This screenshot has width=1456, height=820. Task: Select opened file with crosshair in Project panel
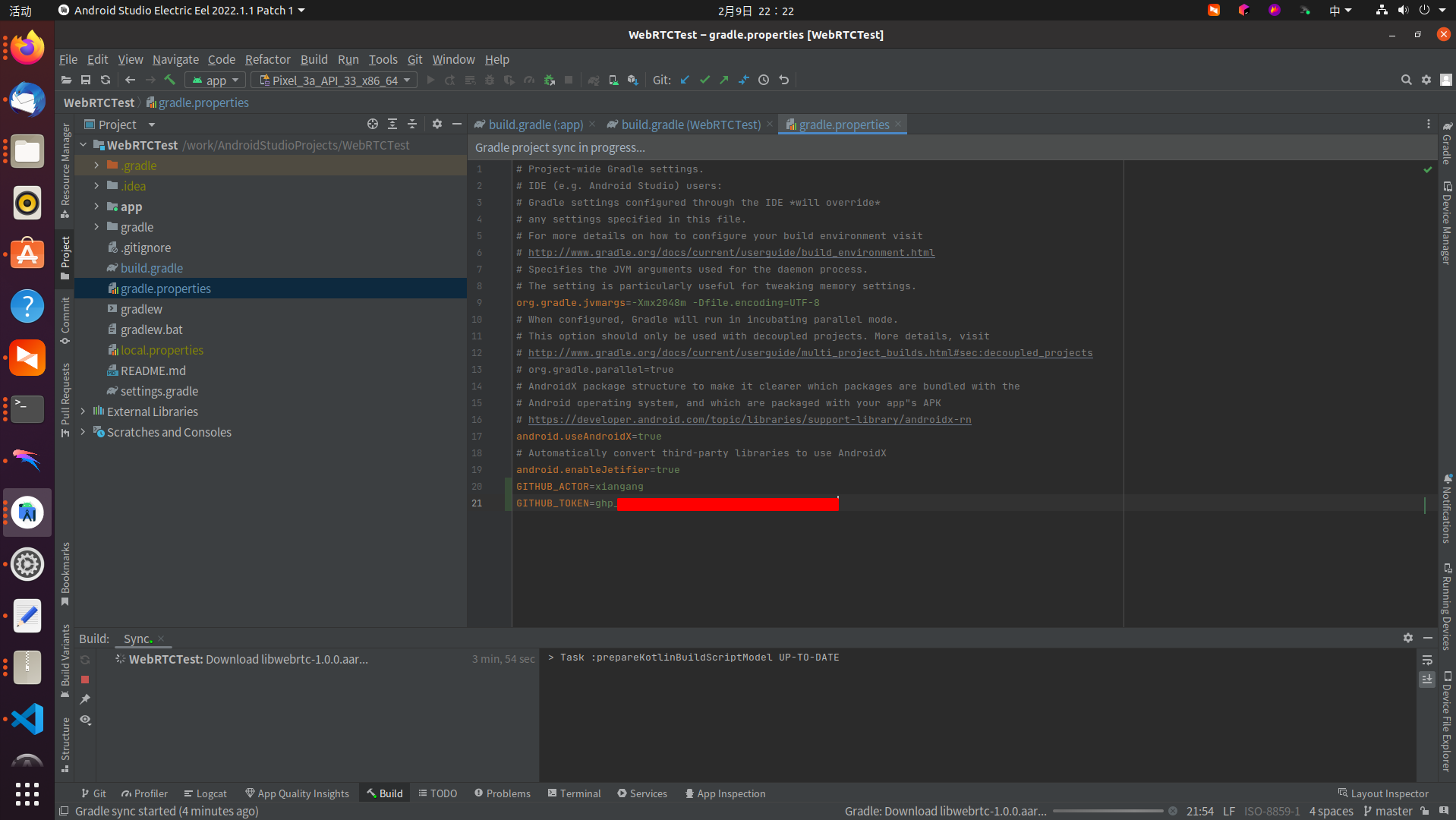pos(373,124)
